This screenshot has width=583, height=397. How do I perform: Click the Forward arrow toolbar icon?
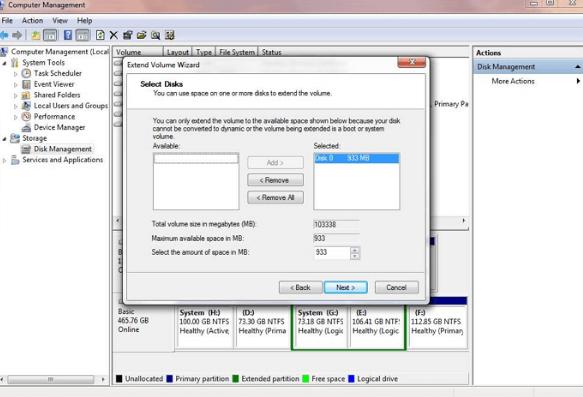(x=17, y=35)
